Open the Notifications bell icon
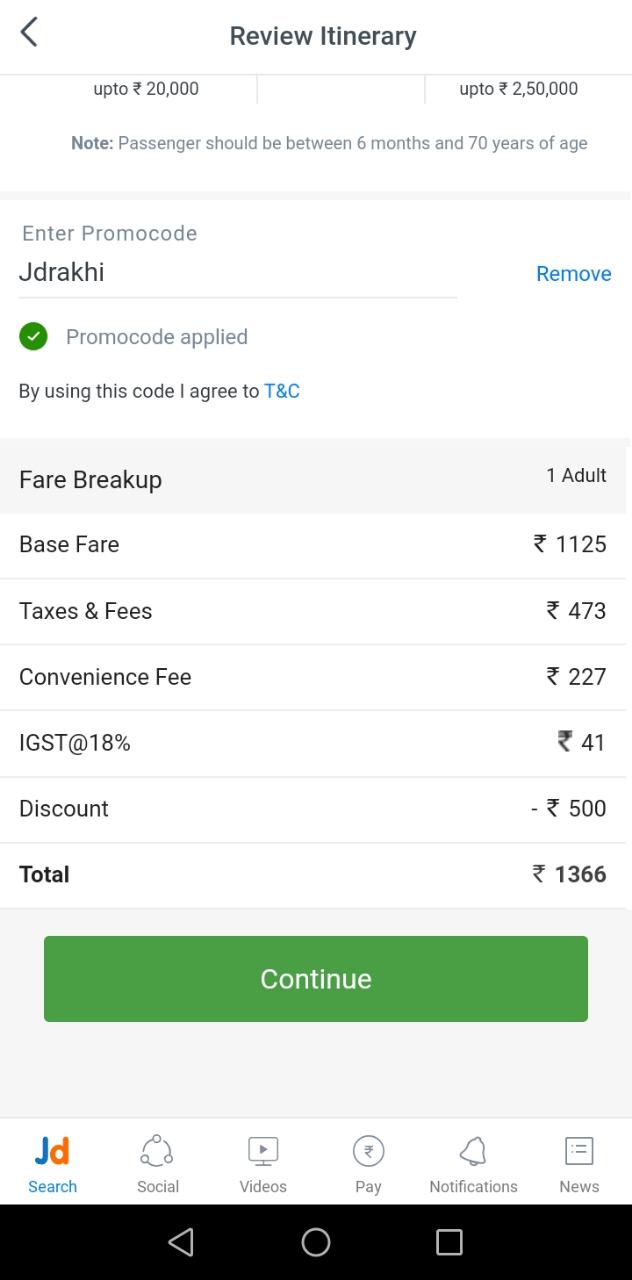 tap(473, 1151)
